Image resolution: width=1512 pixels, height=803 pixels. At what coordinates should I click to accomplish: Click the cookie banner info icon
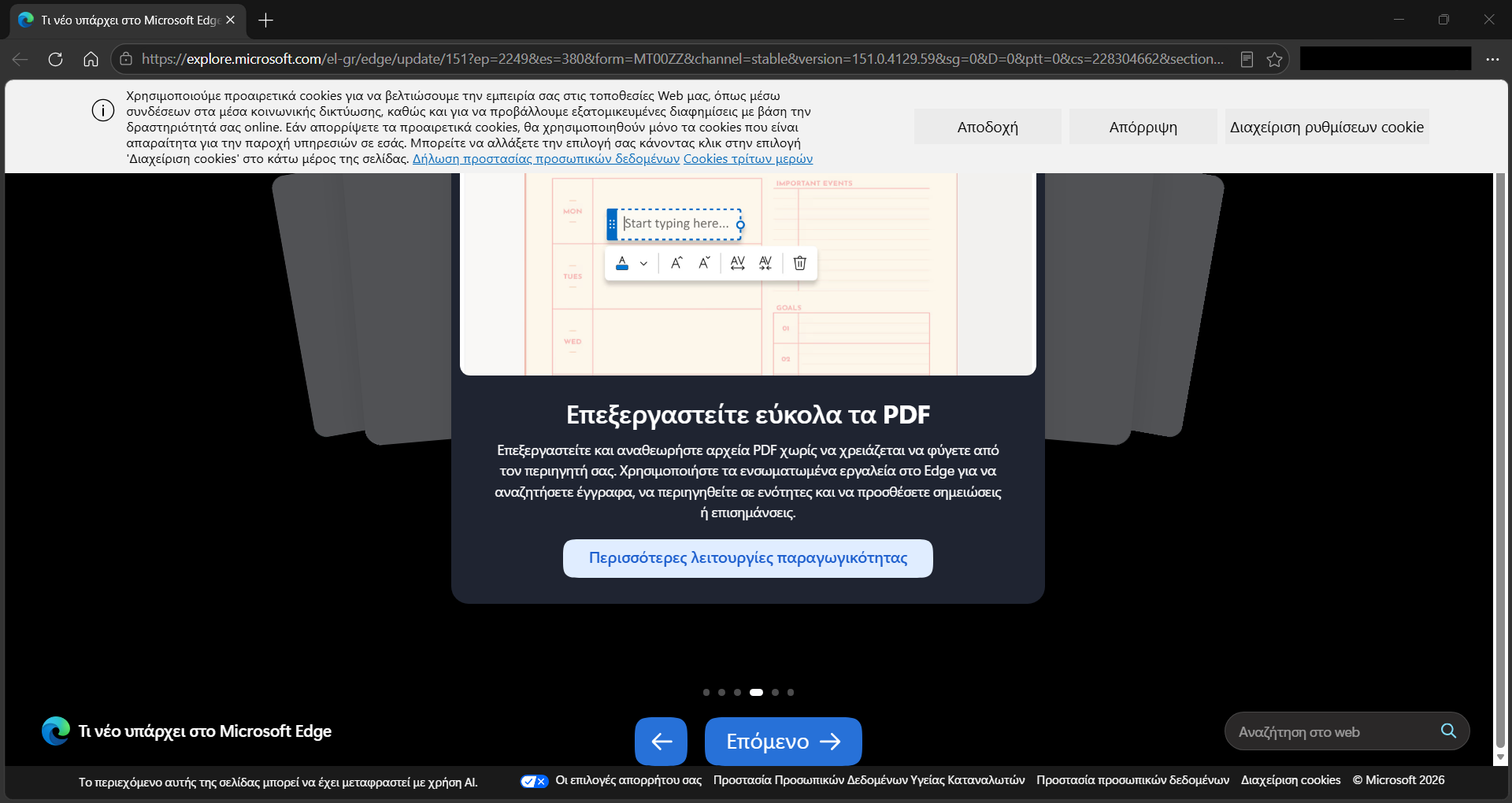click(103, 111)
